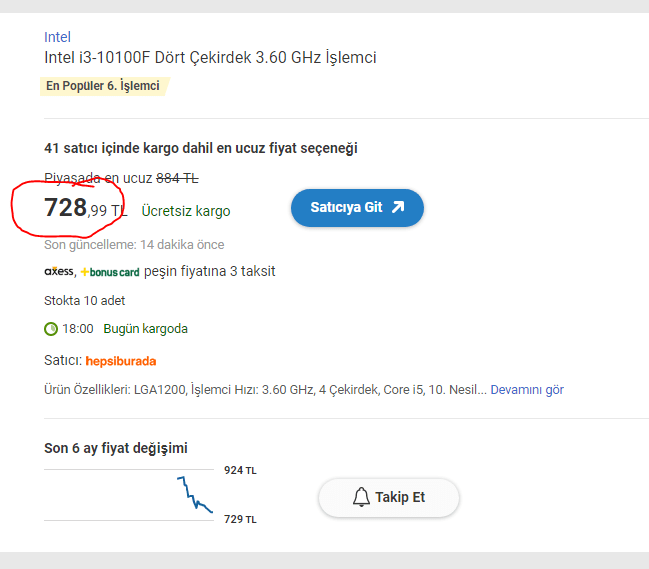This screenshot has width=649, height=569.
Task: Click the 'Bugün kargoda' text
Action: [145, 329]
